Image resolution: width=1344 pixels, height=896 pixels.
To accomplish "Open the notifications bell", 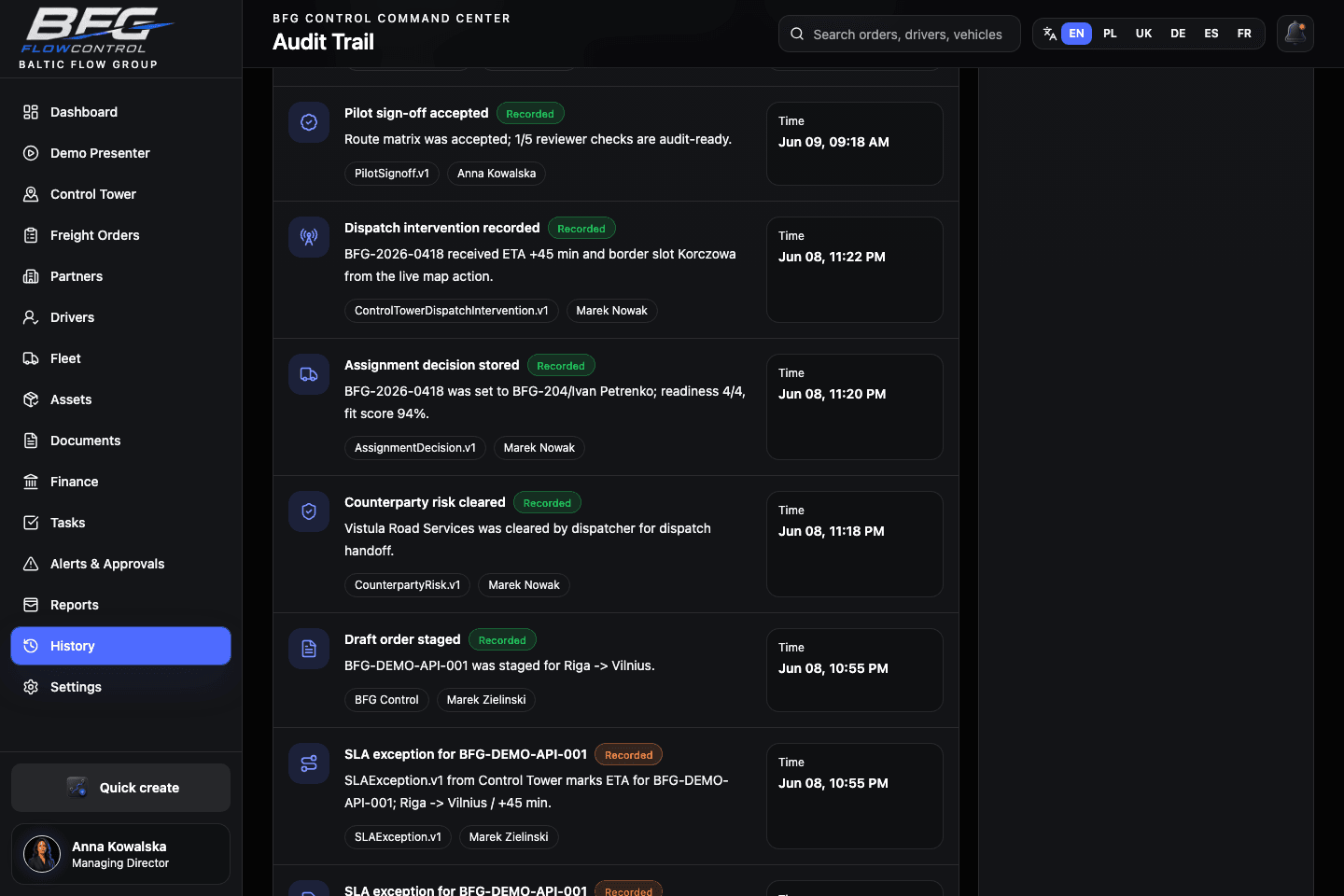I will pos(1295,34).
